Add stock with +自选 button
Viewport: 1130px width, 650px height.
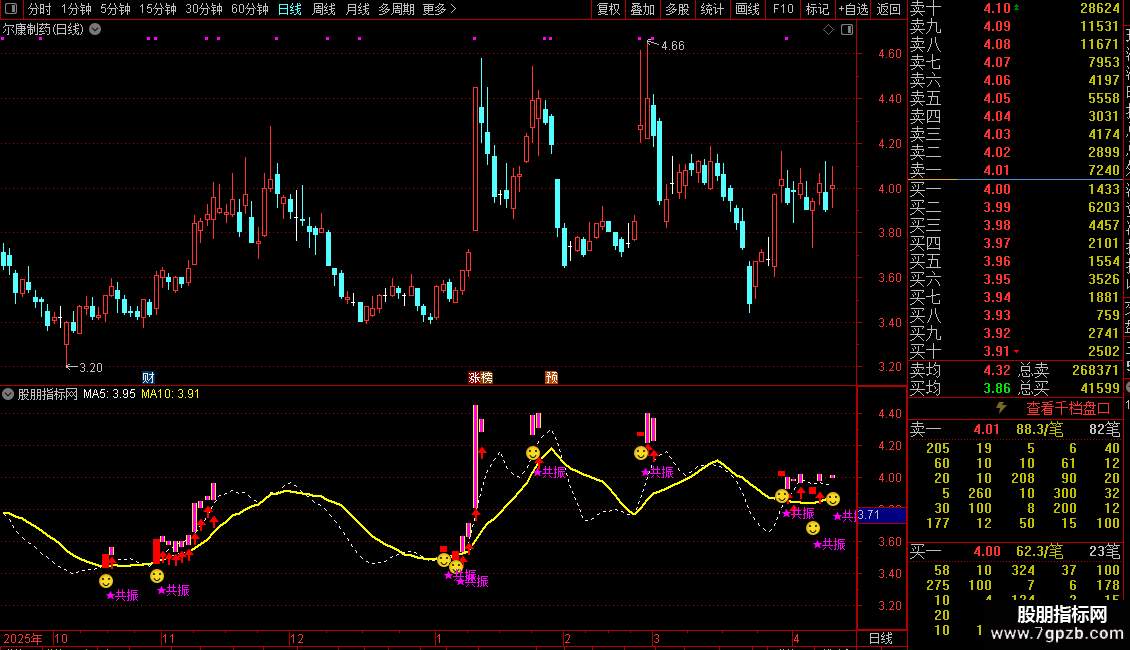853,9
